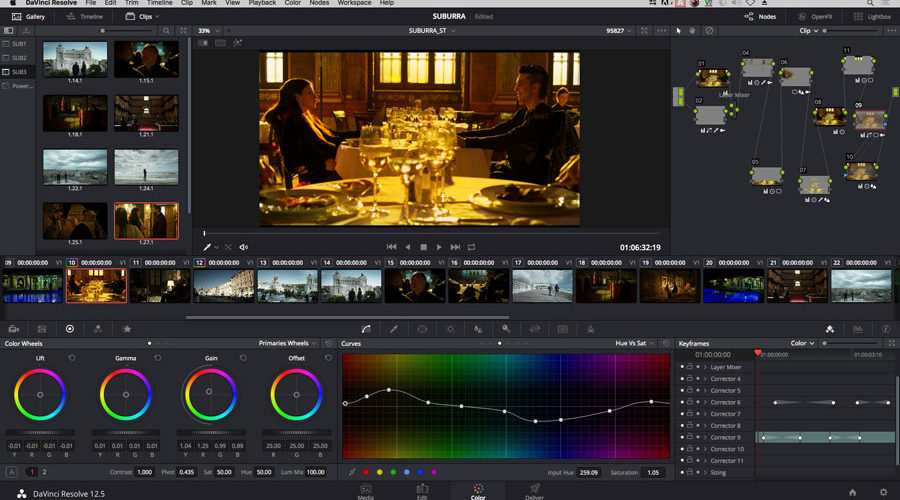900x500 pixels.
Task: Expand the Layer Mixer keyframe track
Action: [705, 367]
